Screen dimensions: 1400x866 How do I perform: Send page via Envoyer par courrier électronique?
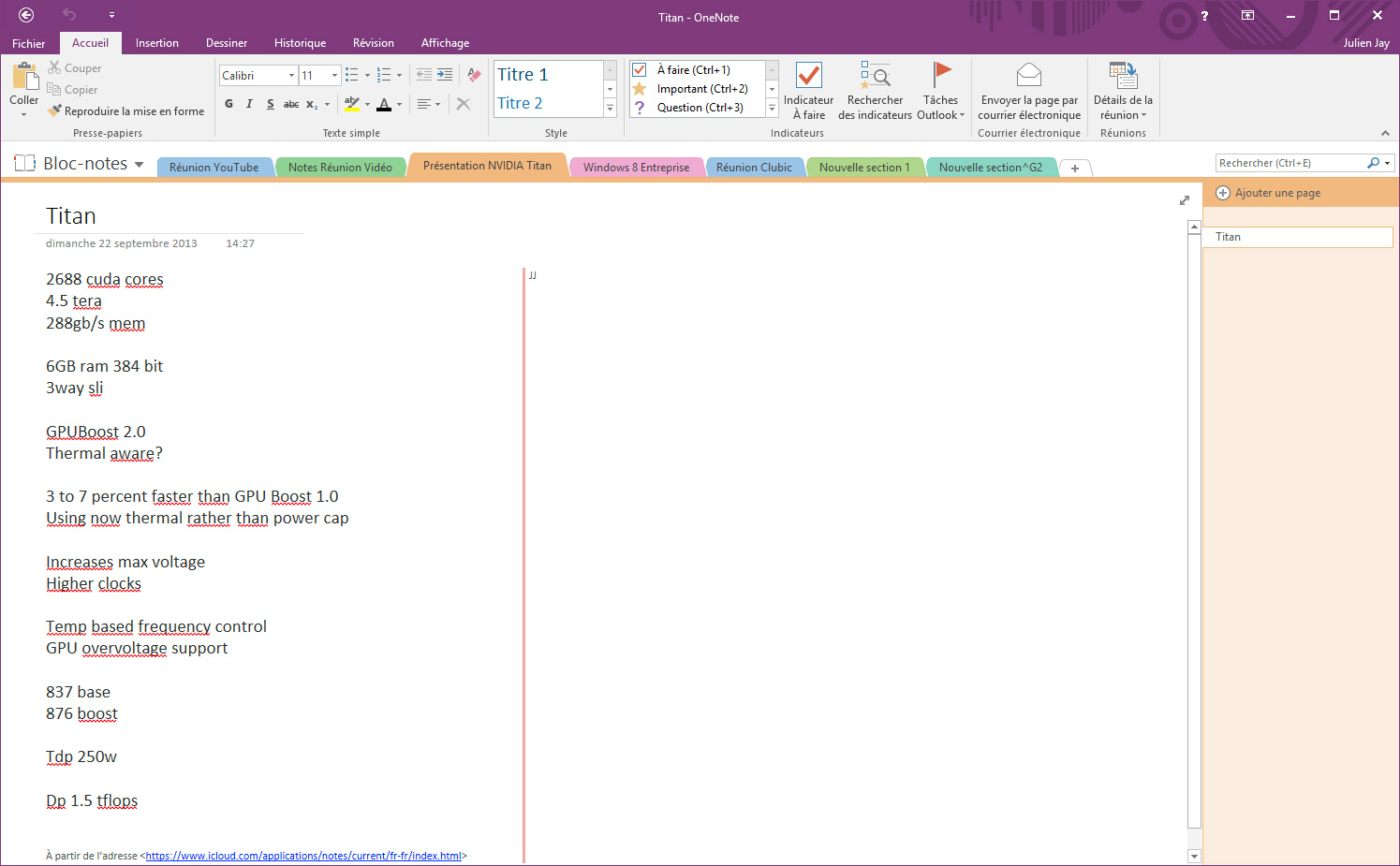point(1028,89)
